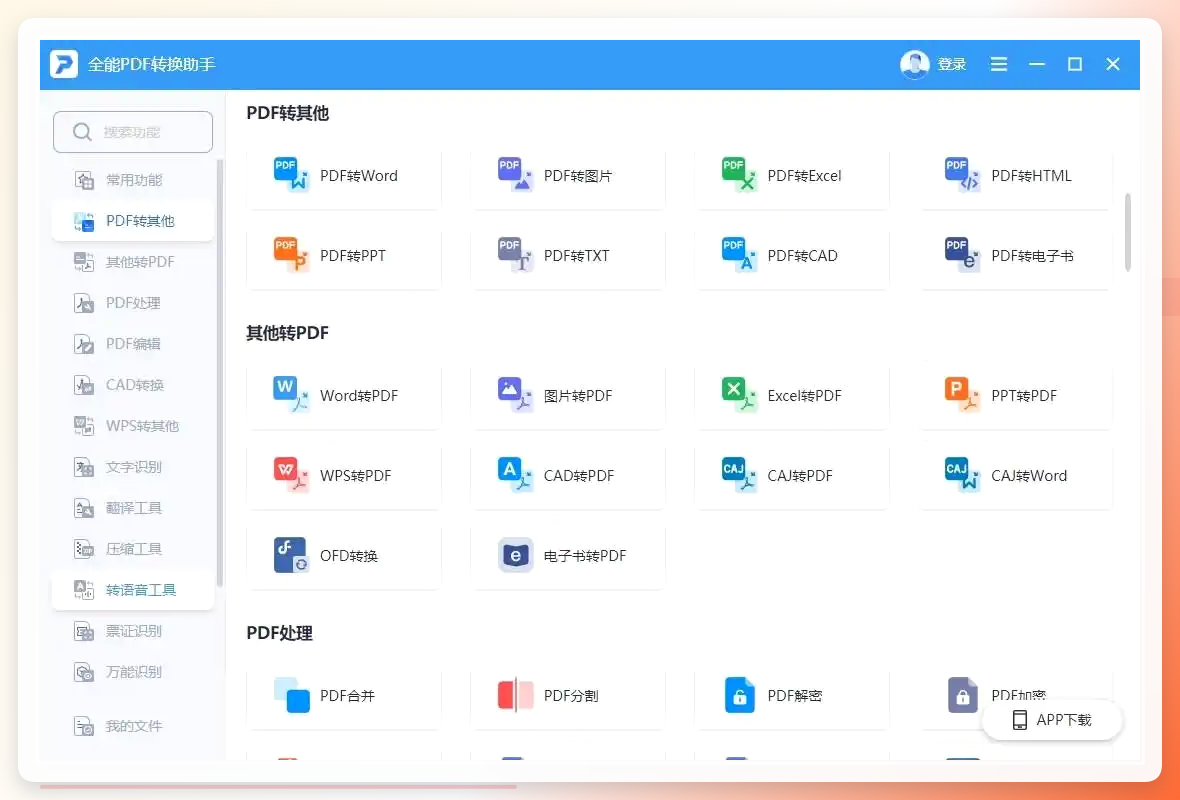The width and height of the screenshot is (1180, 800).
Task: Open the PDF加密 lock icon
Action: [x=963, y=695]
